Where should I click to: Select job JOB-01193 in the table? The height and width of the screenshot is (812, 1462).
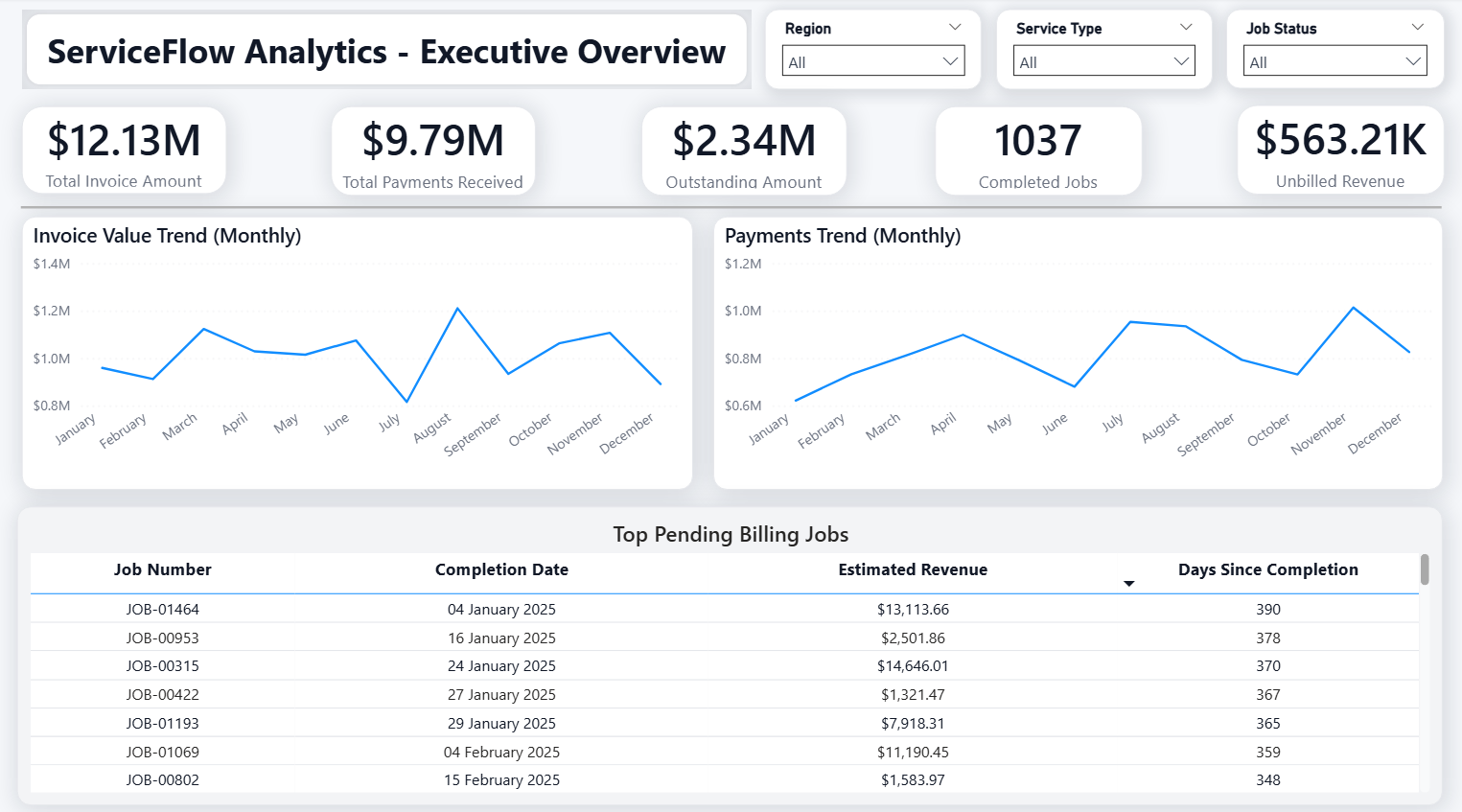click(x=163, y=723)
